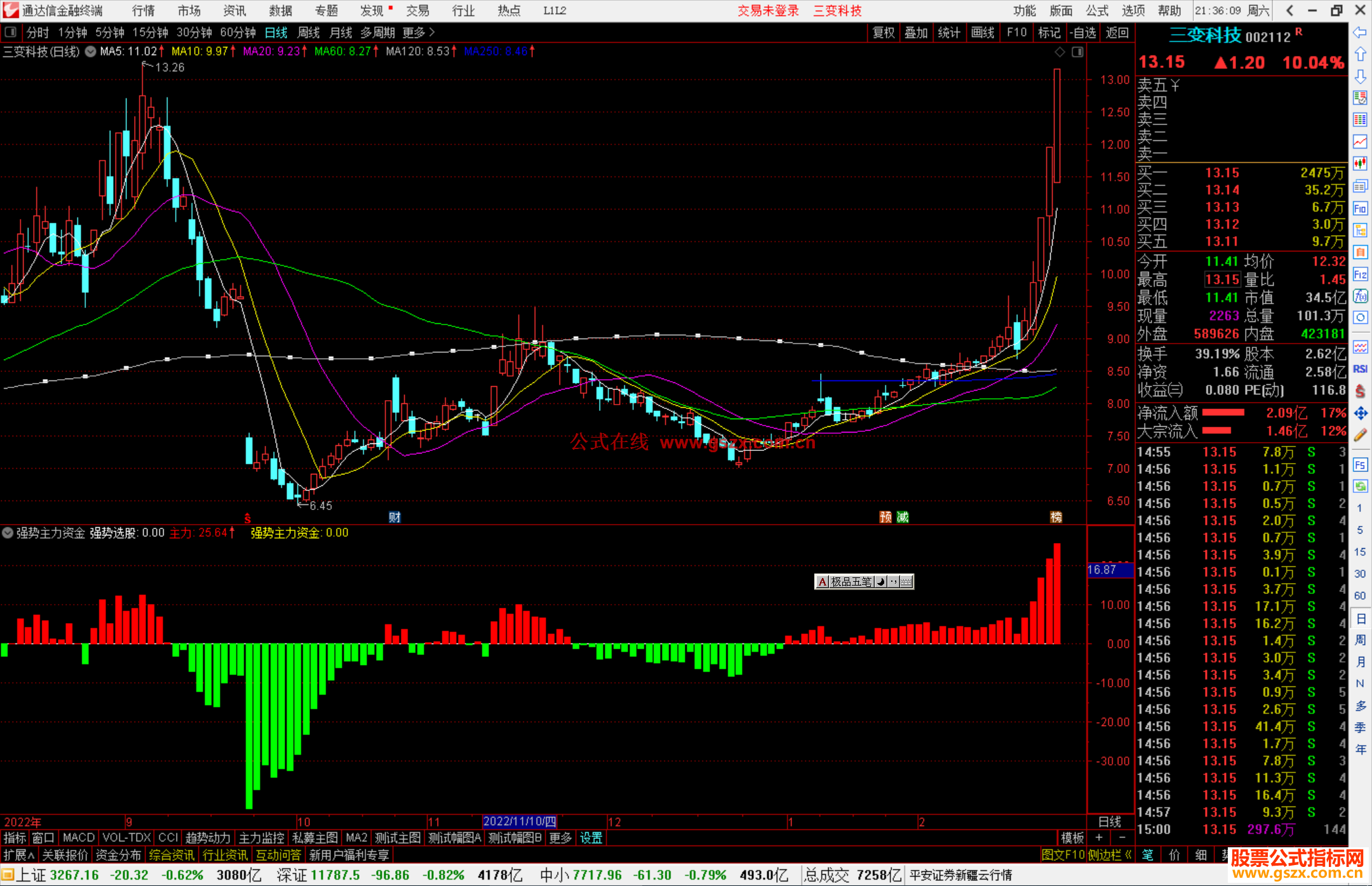Click the 复权 button above chart
Image resolution: width=1372 pixels, height=886 pixels.
click(883, 32)
